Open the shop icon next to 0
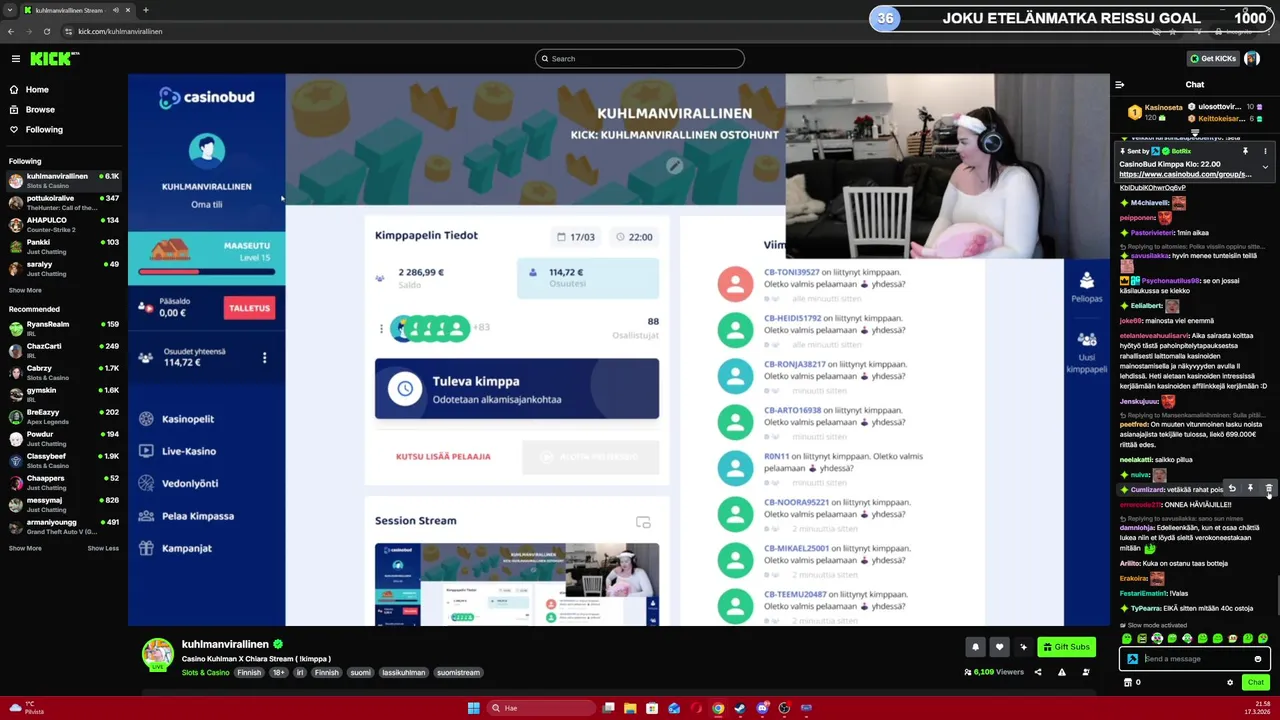Viewport: 1280px width, 720px height. pyautogui.click(x=1128, y=682)
